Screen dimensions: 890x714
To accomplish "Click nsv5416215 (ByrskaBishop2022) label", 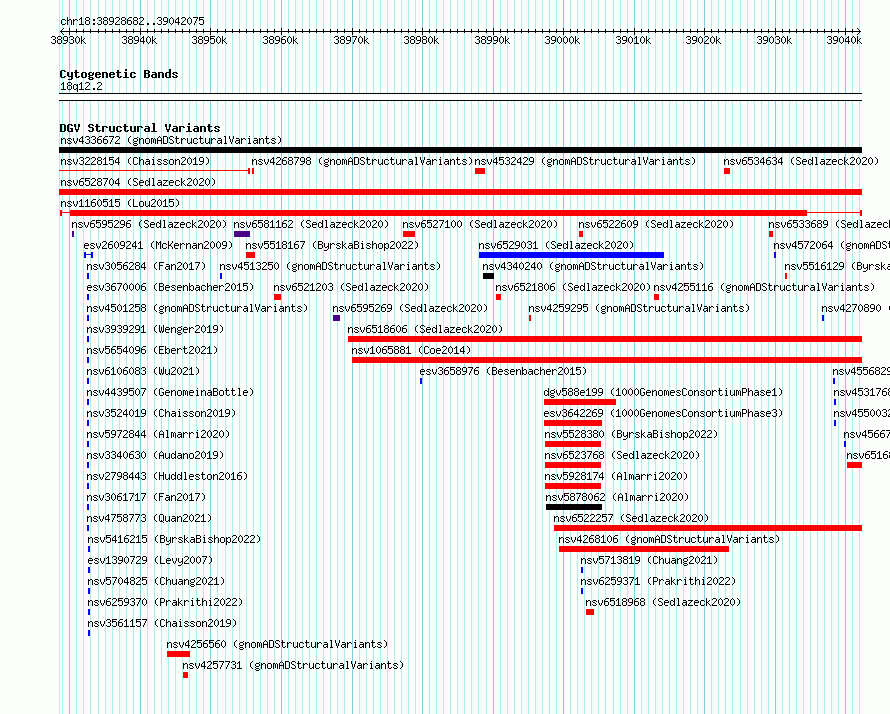I will coord(174,539).
